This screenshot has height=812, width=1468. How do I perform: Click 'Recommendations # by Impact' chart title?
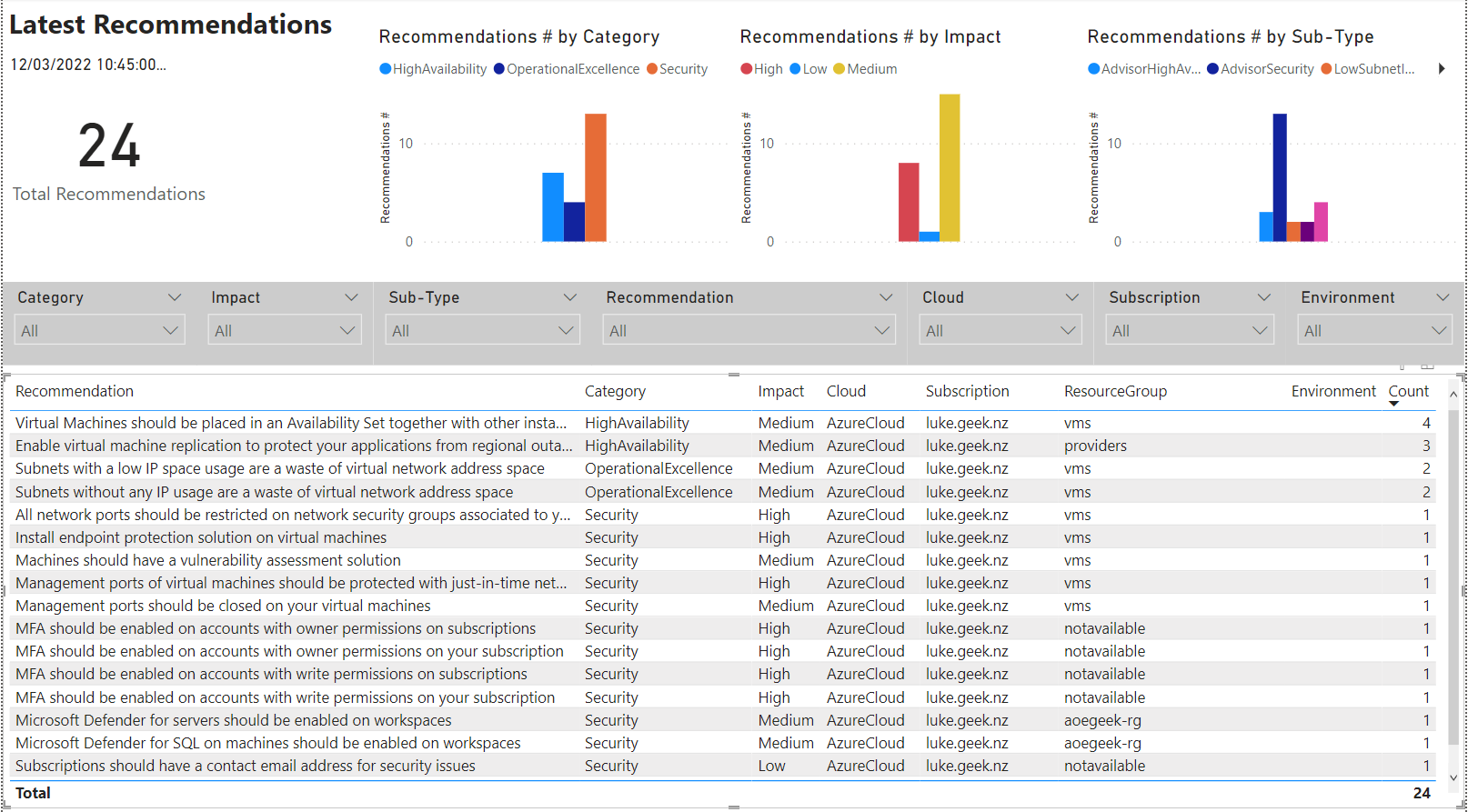[x=870, y=36]
